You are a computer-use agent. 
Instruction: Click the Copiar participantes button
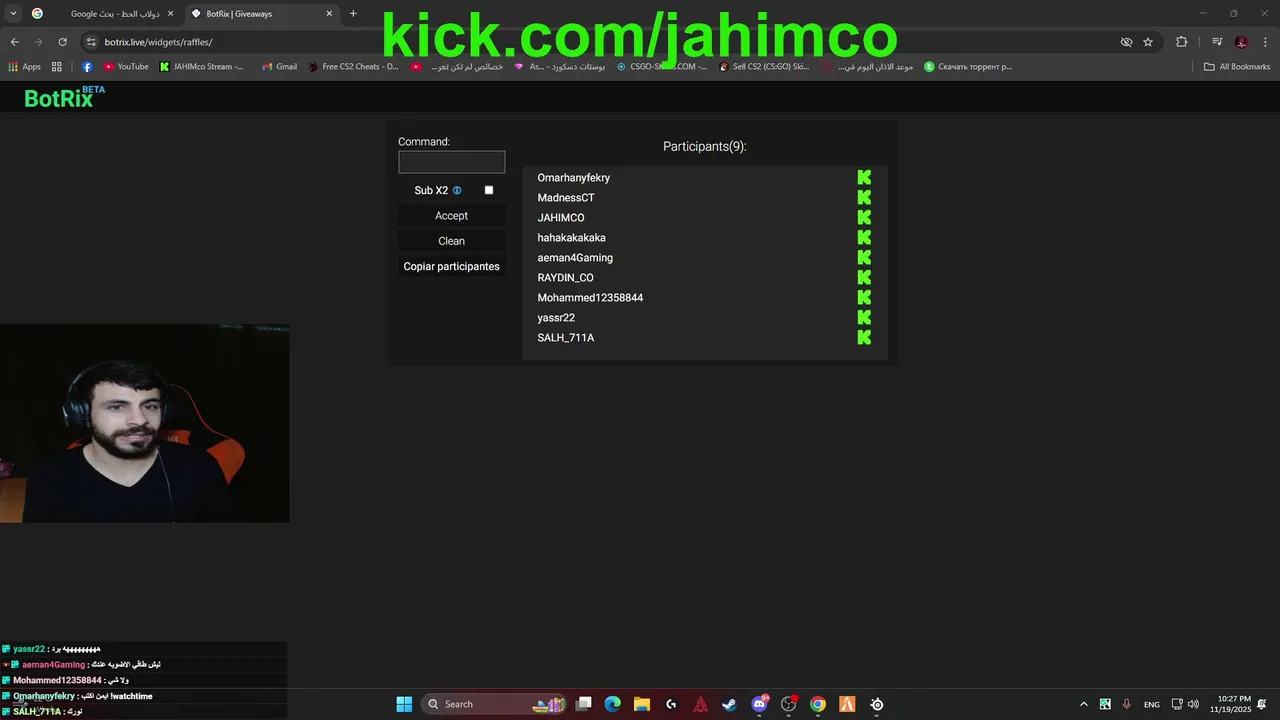coord(451,266)
